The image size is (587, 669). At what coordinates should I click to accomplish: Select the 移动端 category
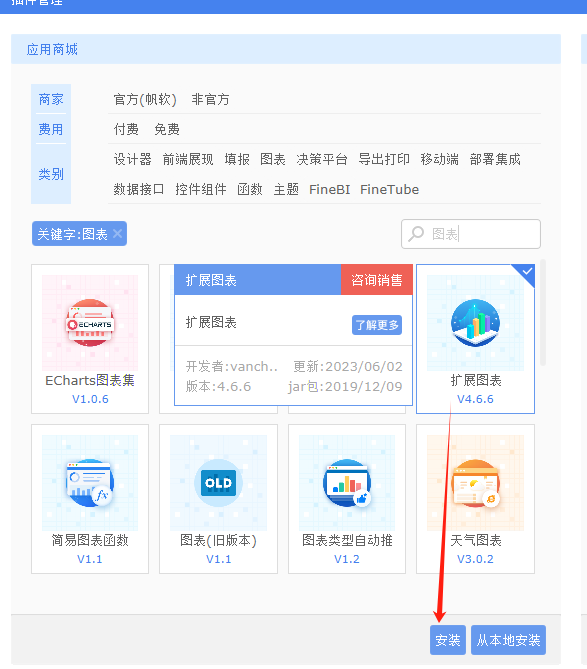point(439,159)
